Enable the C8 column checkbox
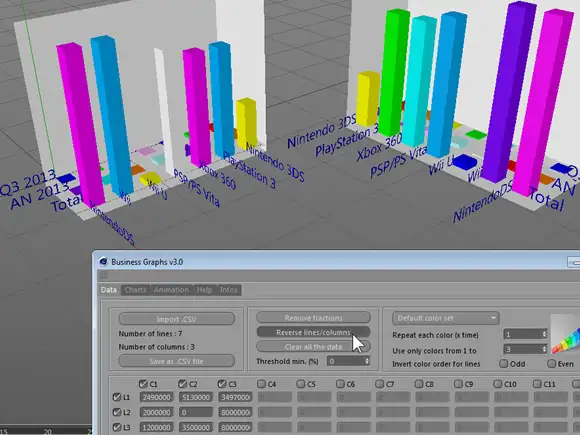580x435 pixels. click(x=419, y=384)
